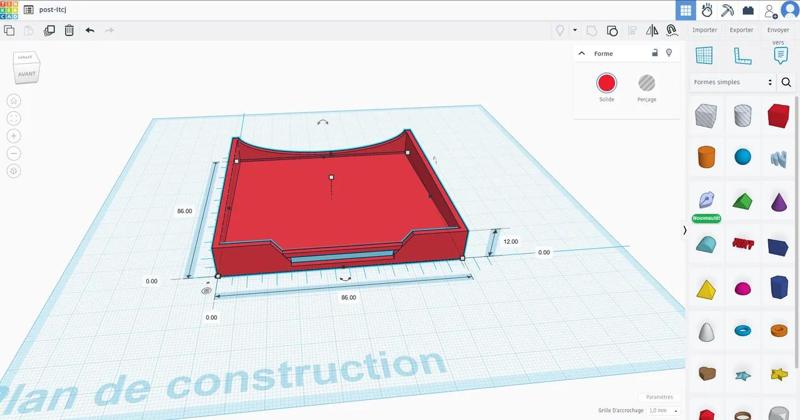This screenshot has width=800, height=420.
Task: Open the Grille d'accrochage snap dropdown
Action: pyautogui.click(x=663, y=410)
